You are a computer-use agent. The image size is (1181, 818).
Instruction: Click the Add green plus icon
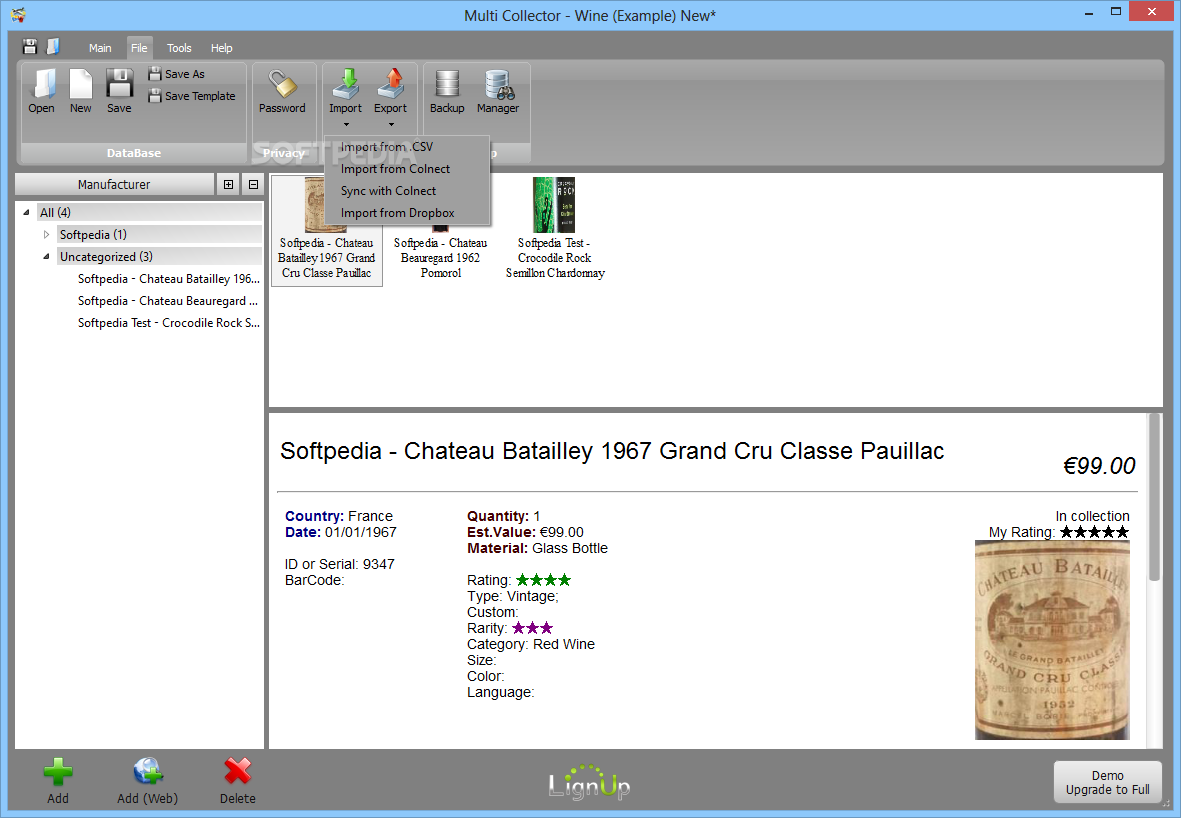point(58,781)
